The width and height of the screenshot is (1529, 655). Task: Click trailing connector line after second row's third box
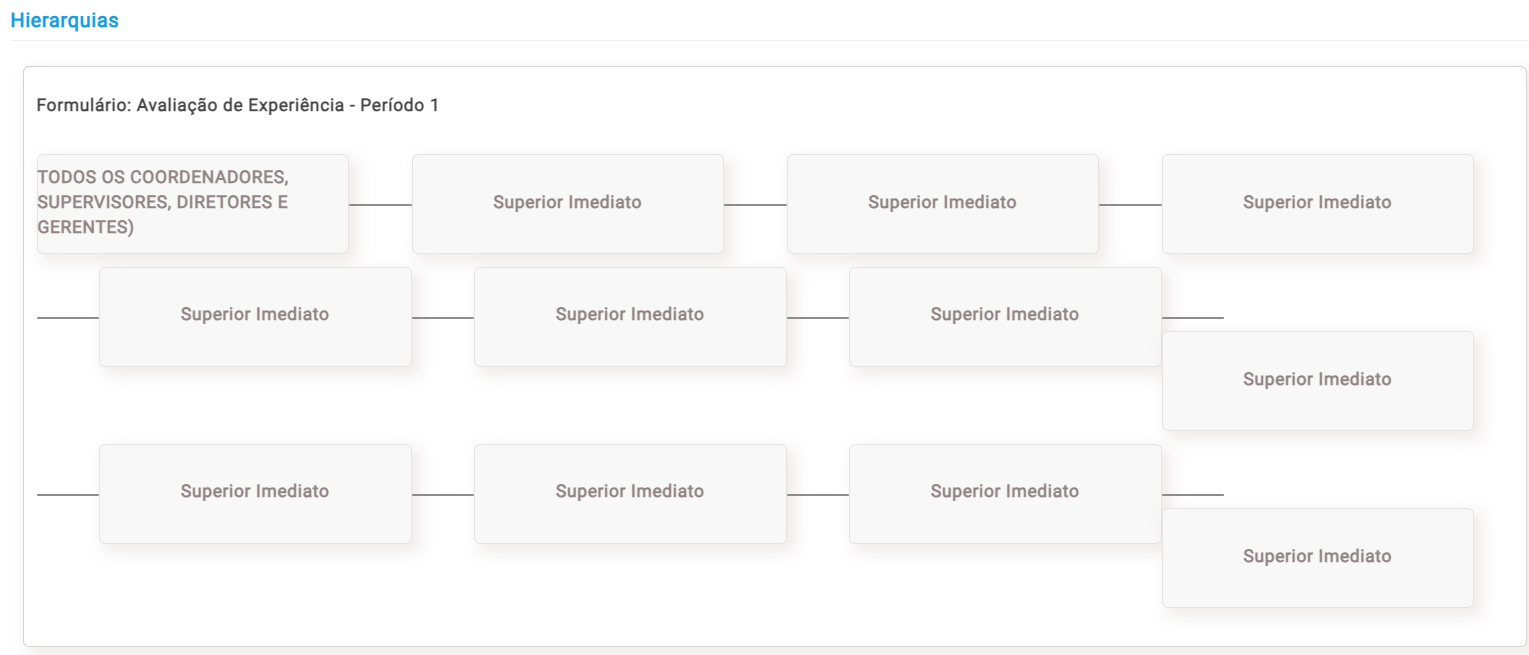click(1193, 318)
